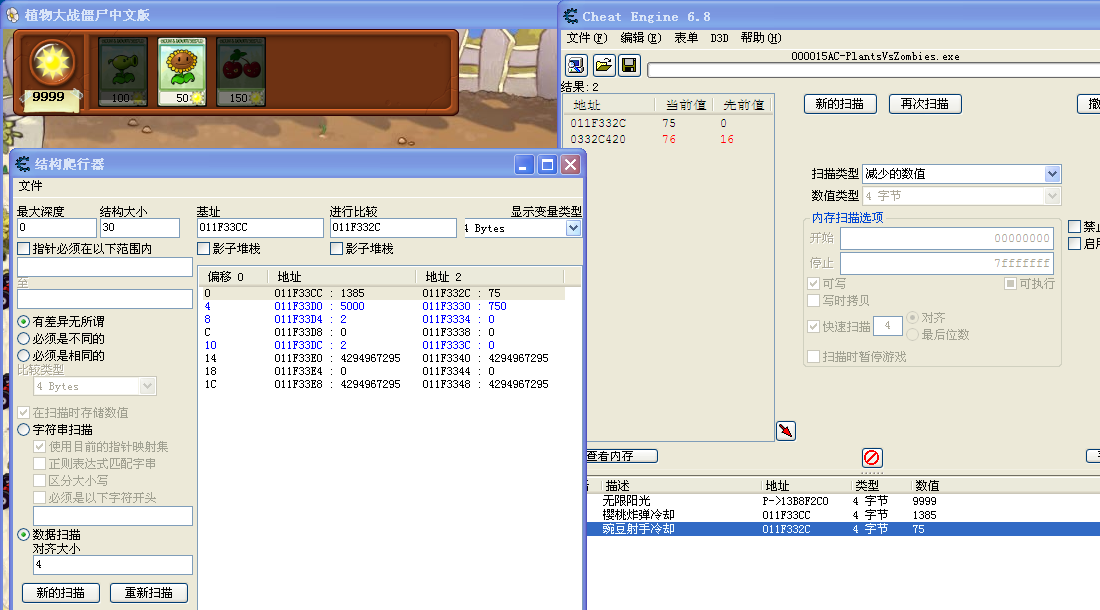Click 偏移 0 column header

(233, 277)
